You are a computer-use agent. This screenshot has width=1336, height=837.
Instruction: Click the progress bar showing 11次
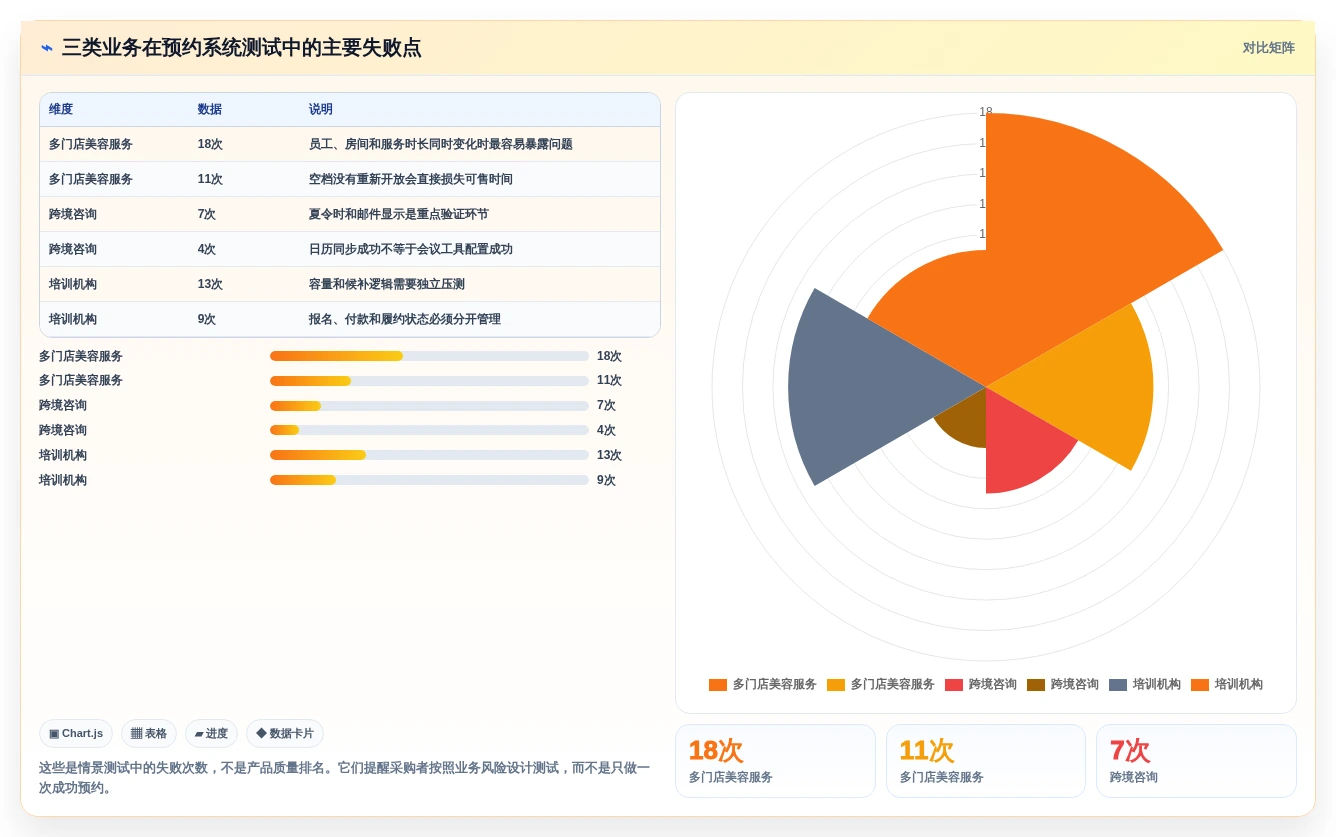(429, 381)
